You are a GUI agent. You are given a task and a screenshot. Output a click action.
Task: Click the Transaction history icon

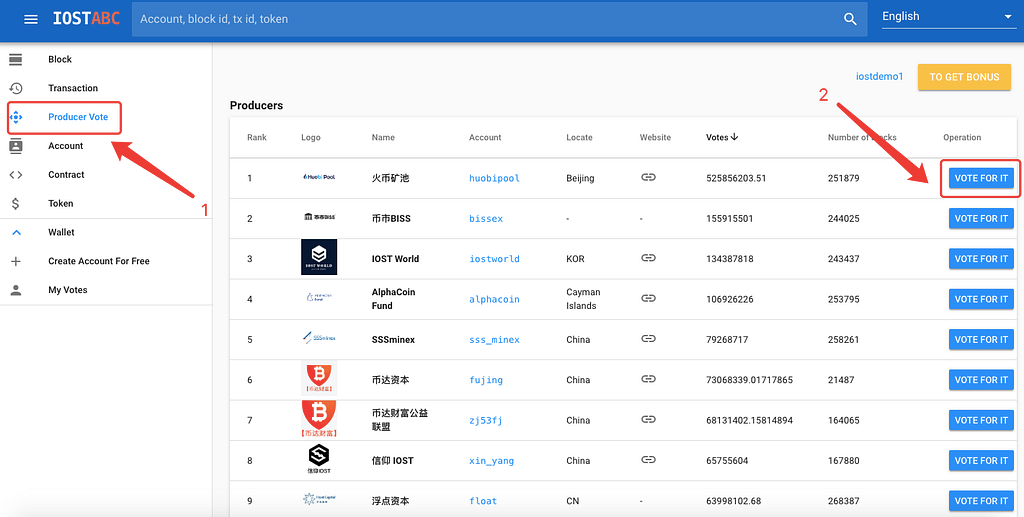(16, 88)
